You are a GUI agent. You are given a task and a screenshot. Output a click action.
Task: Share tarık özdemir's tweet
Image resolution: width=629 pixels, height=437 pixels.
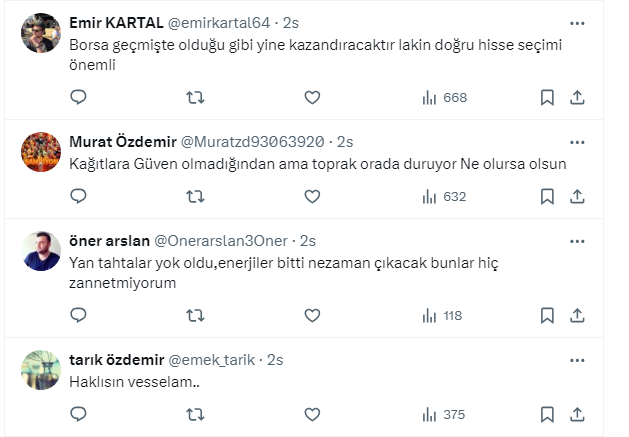577,414
